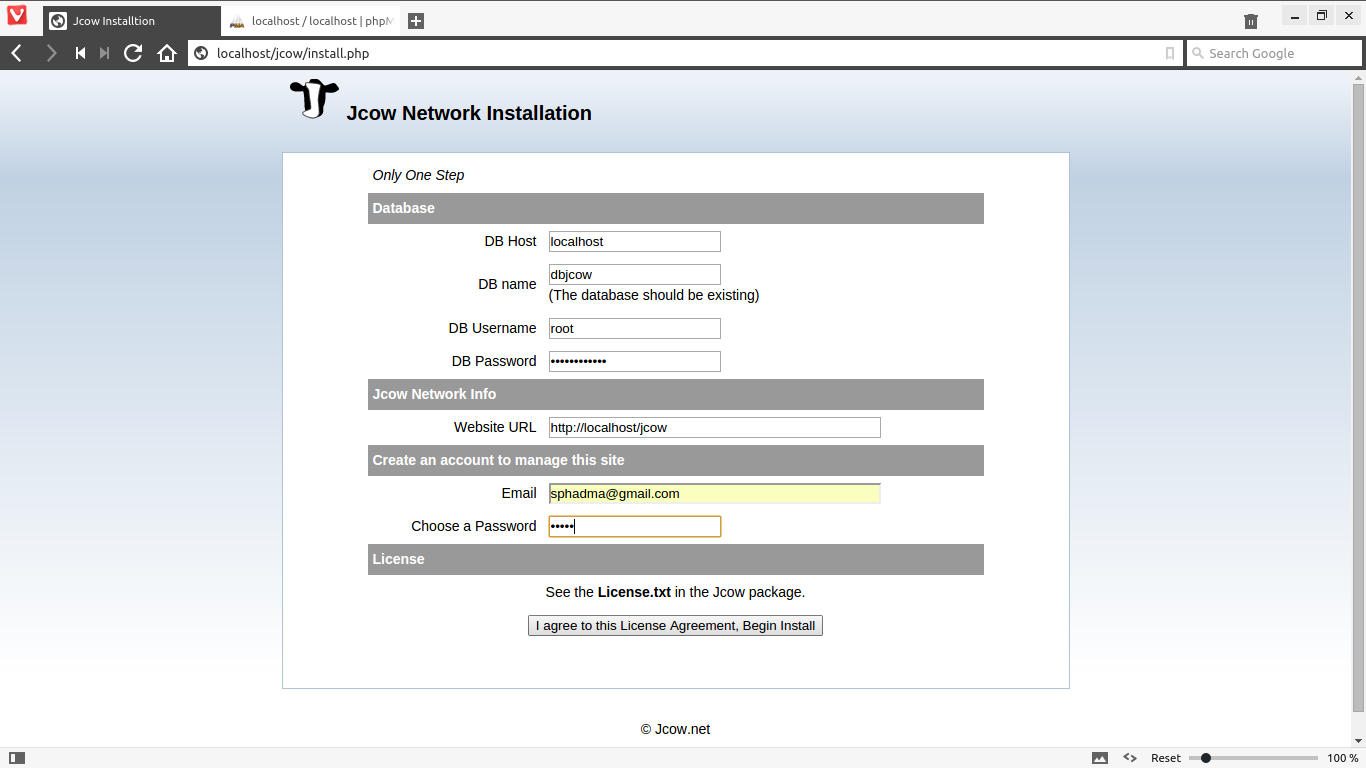Click the Email input field
This screenshot has width=1366, height=768.
[x=715, y=493]
